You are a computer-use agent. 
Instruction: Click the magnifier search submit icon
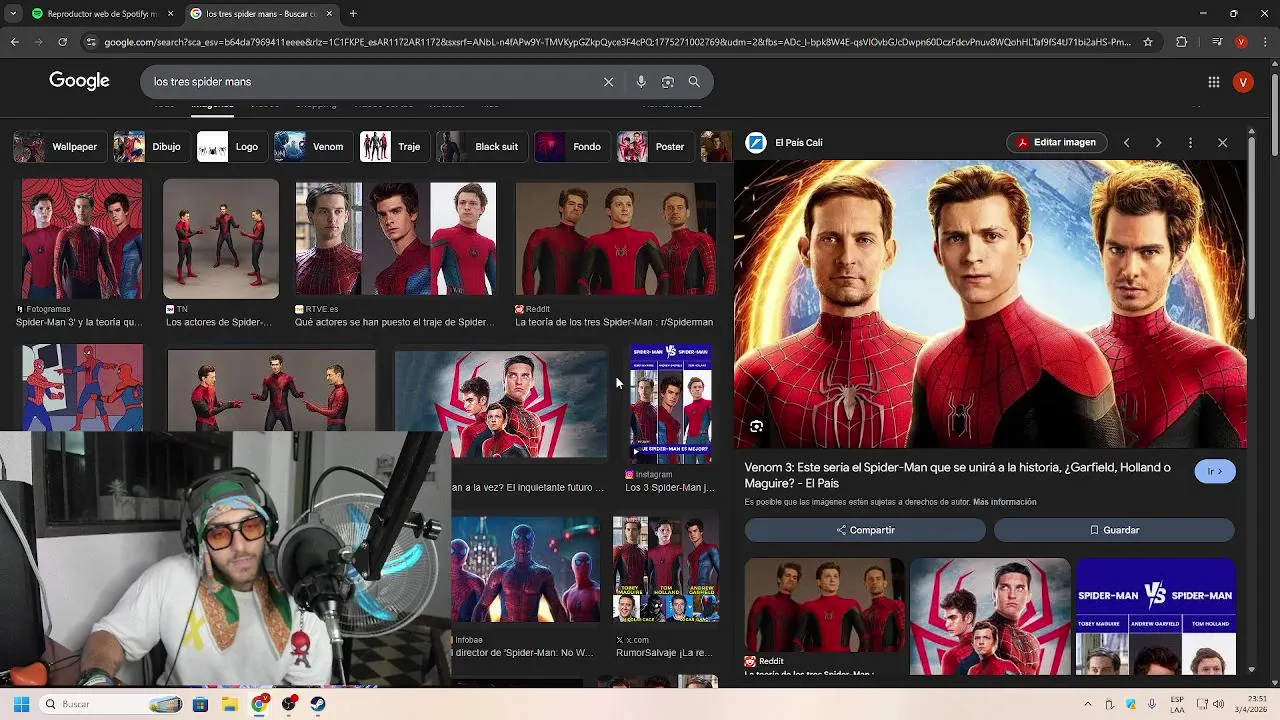point(694,82)
